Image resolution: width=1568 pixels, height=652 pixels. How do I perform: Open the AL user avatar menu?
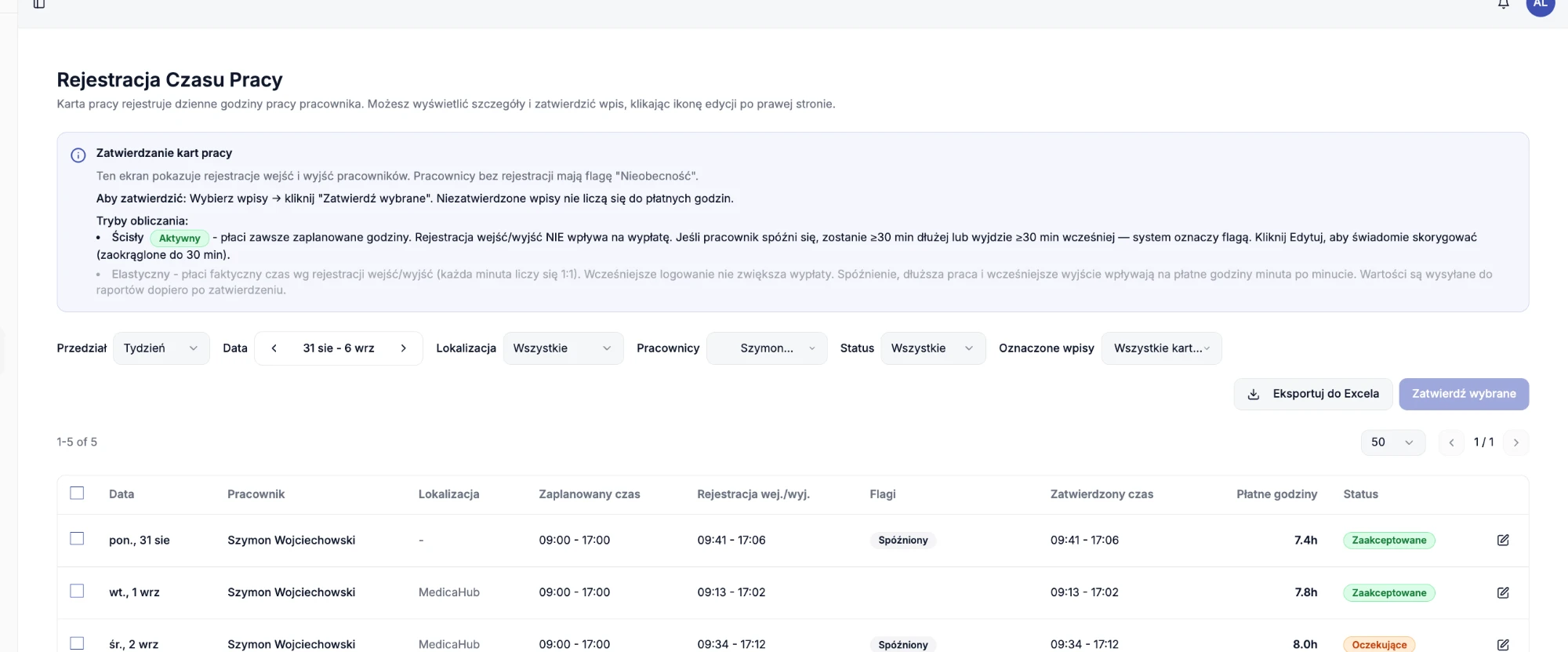point(1540,4)
